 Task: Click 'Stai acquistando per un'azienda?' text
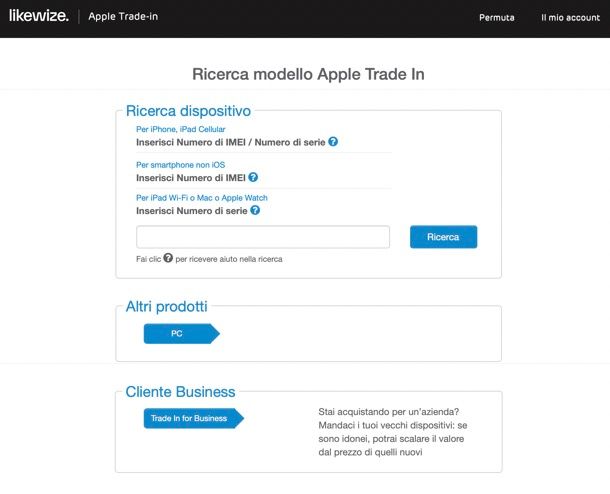point(389,412)
